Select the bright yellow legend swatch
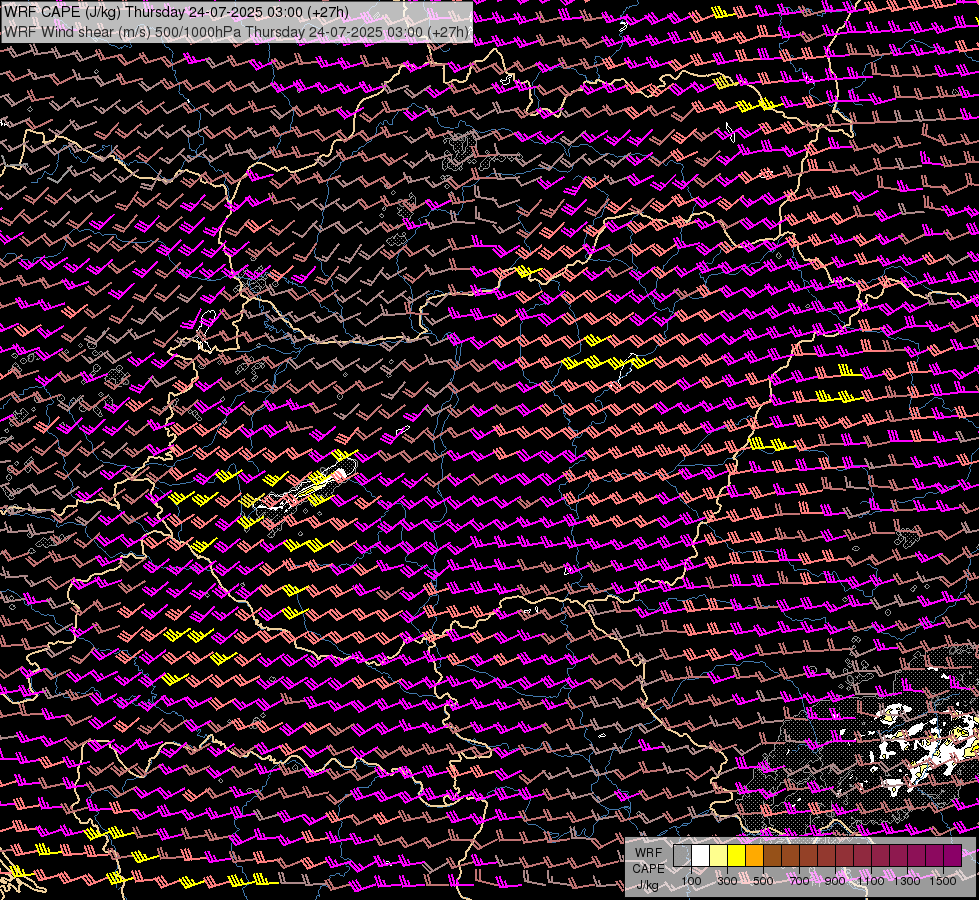This screenshot has height=900, width=979. (x=737, y=855)
